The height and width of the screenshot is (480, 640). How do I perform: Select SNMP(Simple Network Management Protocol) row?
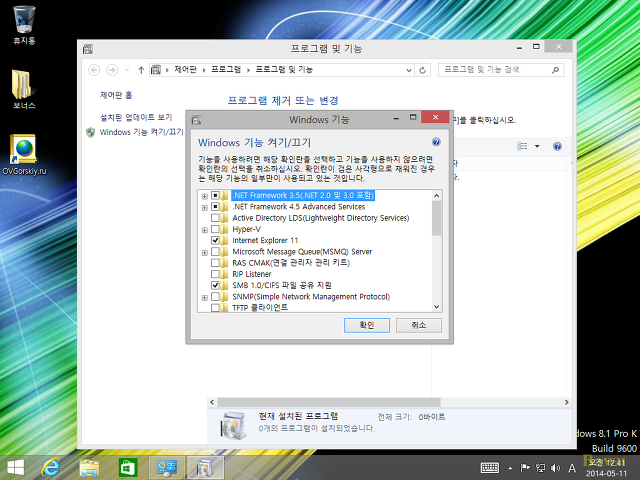pos(311,297)
